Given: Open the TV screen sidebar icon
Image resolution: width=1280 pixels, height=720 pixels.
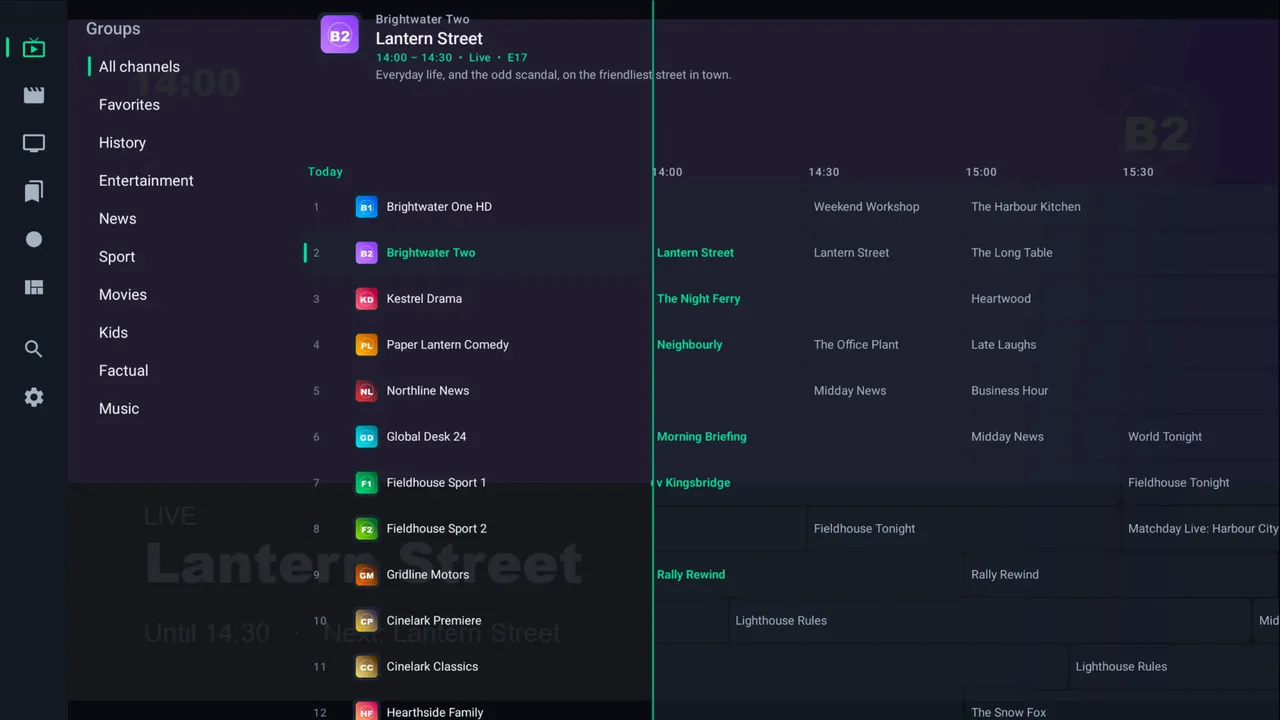Looking at the screenshot, I should pyautogui.click(x=34, y=143).
